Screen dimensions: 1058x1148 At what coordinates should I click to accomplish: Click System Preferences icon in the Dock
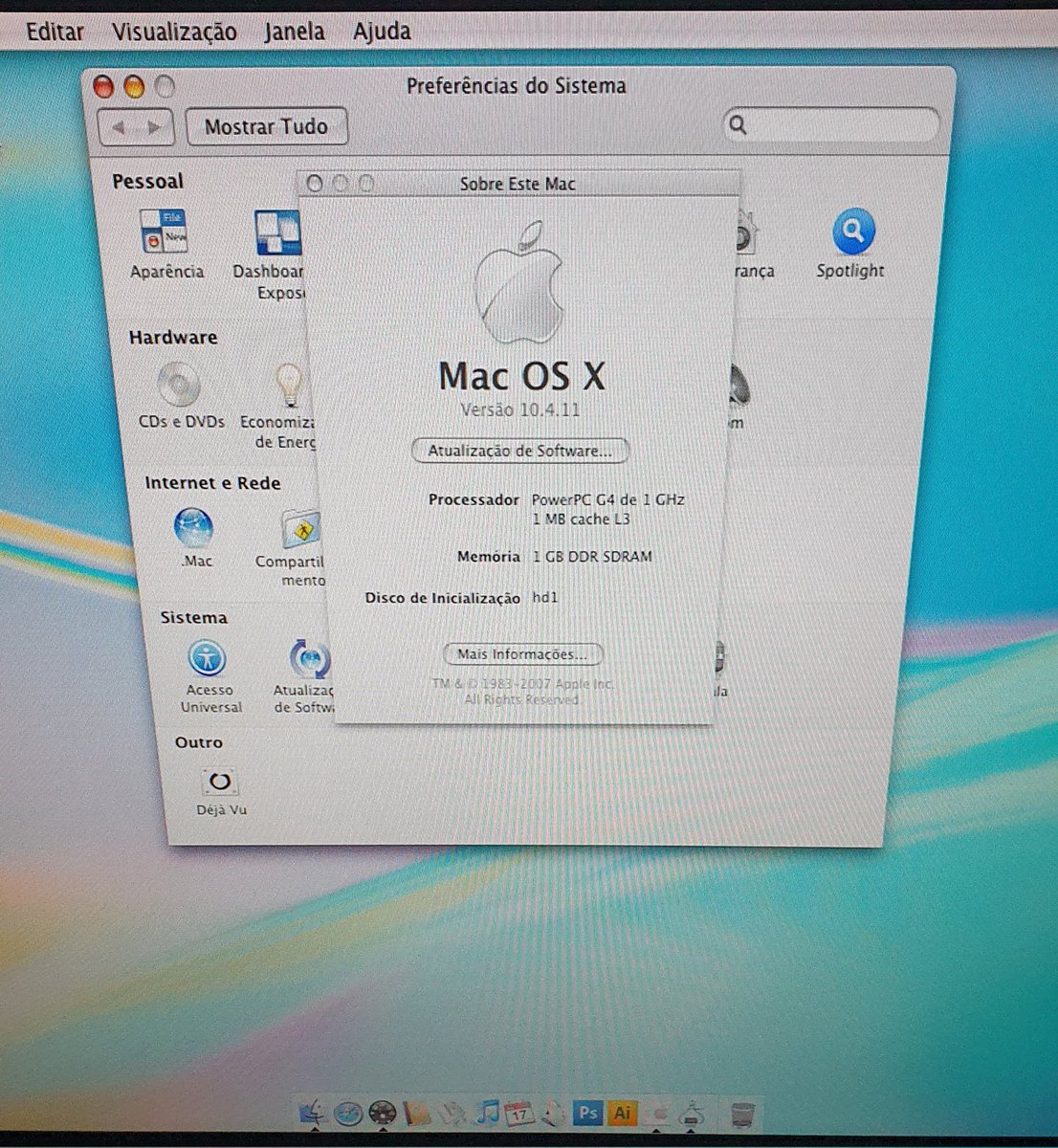[657, 1114]
